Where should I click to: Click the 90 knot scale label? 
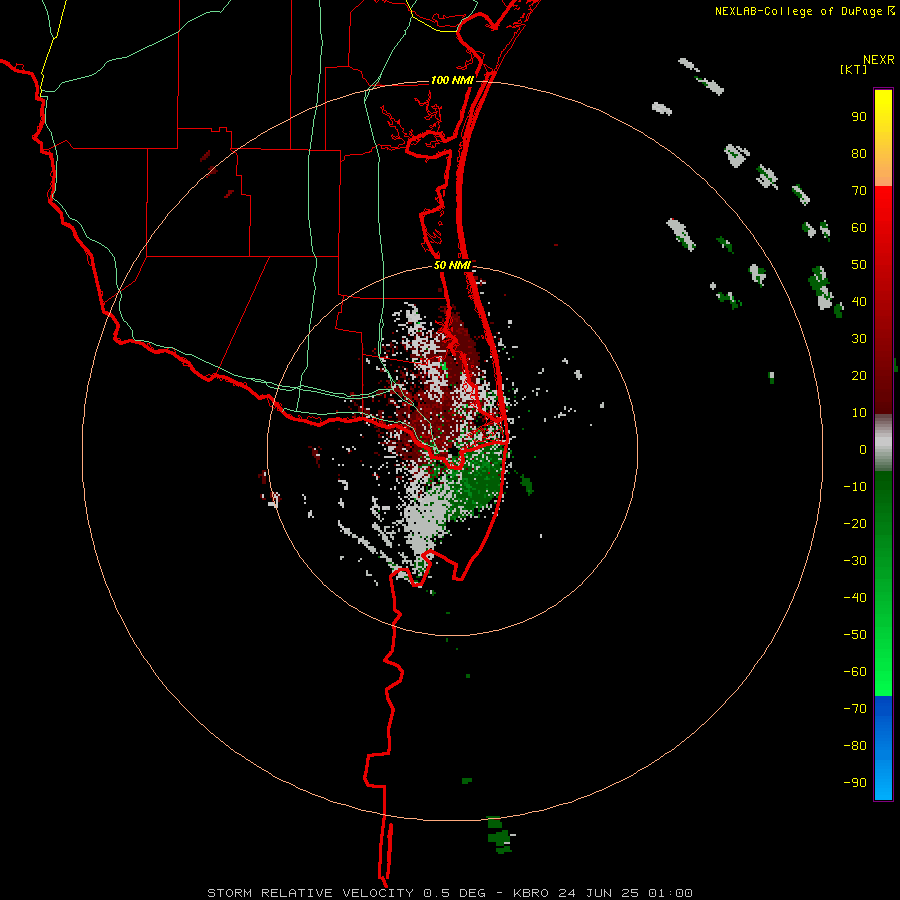859,117
